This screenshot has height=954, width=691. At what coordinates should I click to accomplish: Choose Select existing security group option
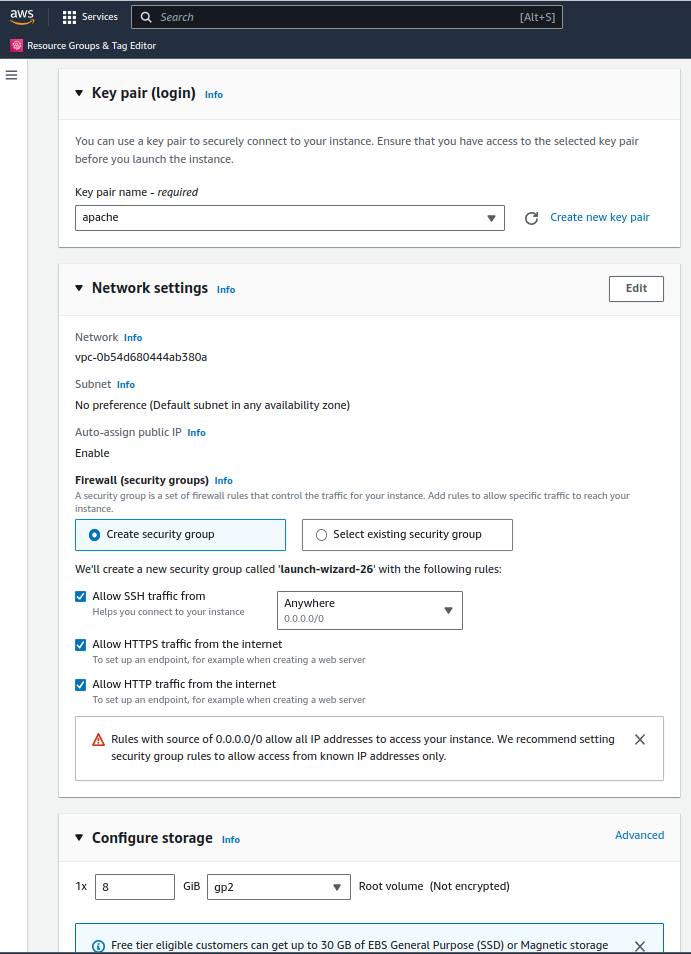click(407, 535)
